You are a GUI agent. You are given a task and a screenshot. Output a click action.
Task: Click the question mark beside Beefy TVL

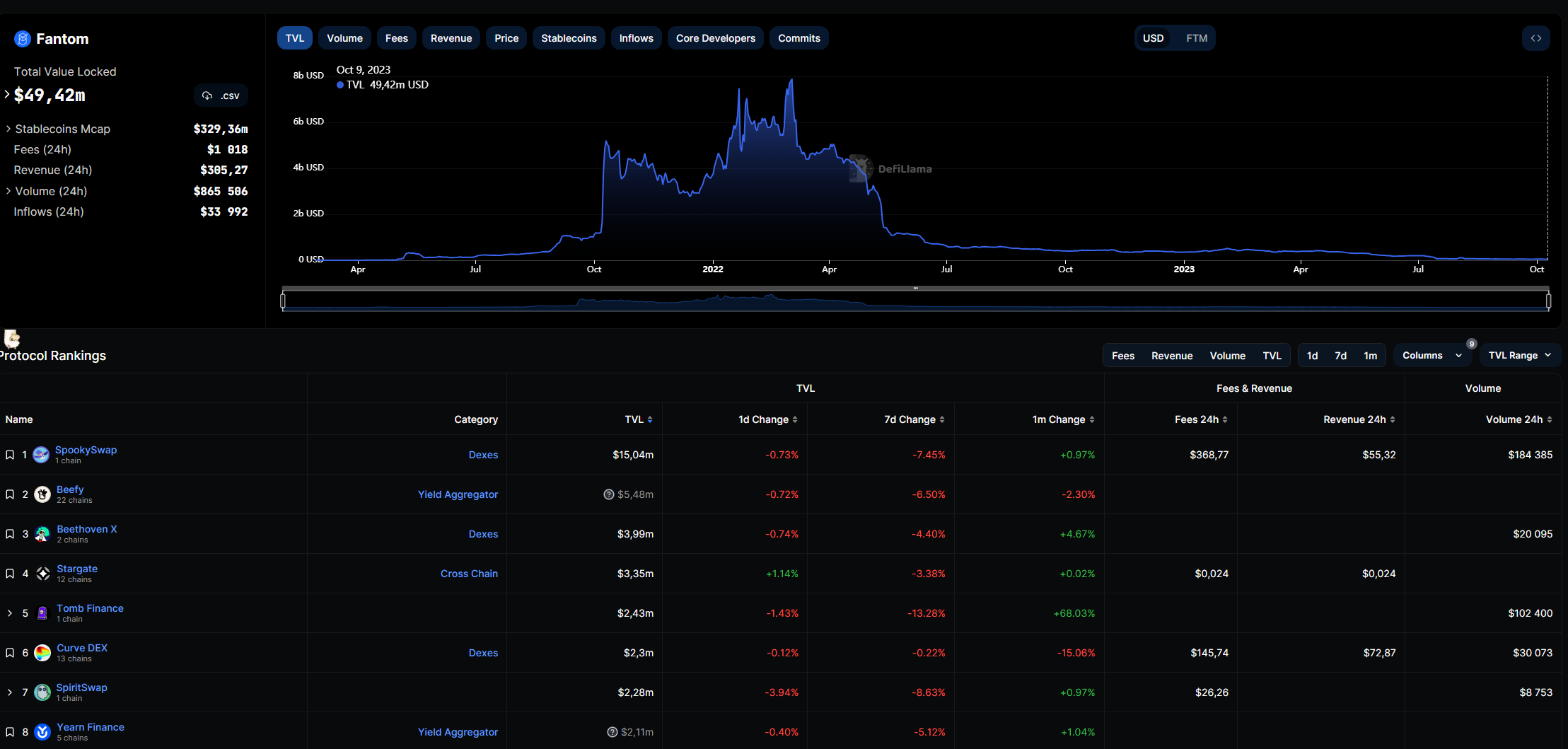tap(608, 494)
